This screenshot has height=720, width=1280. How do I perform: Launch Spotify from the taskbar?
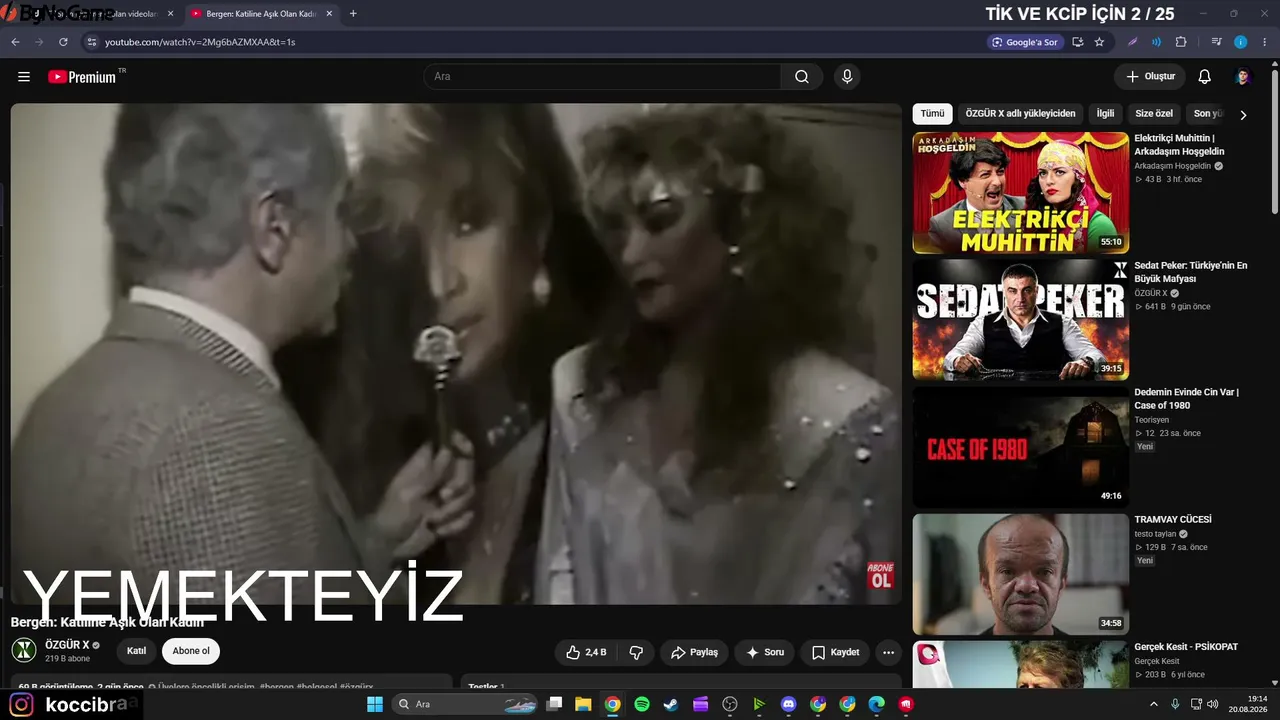[x=642, y=704]
